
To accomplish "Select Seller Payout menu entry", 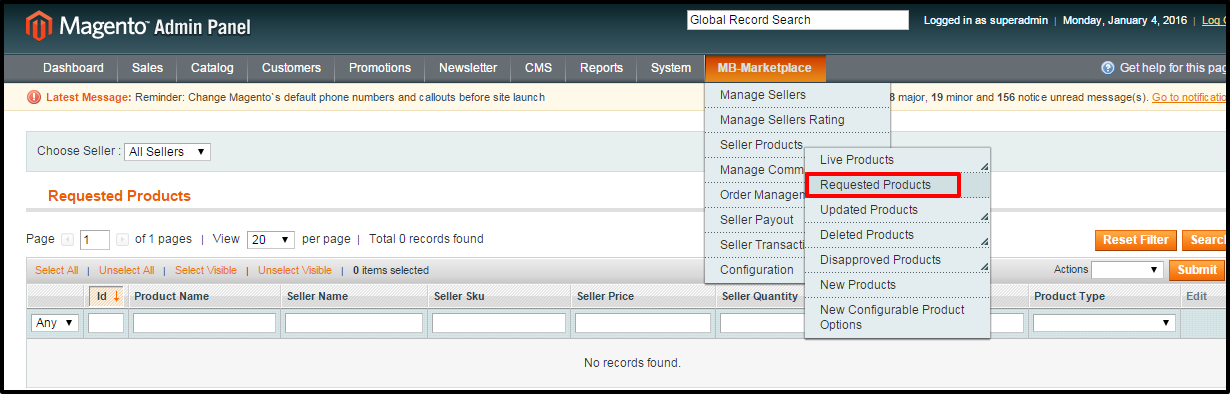I will (756, 220).
